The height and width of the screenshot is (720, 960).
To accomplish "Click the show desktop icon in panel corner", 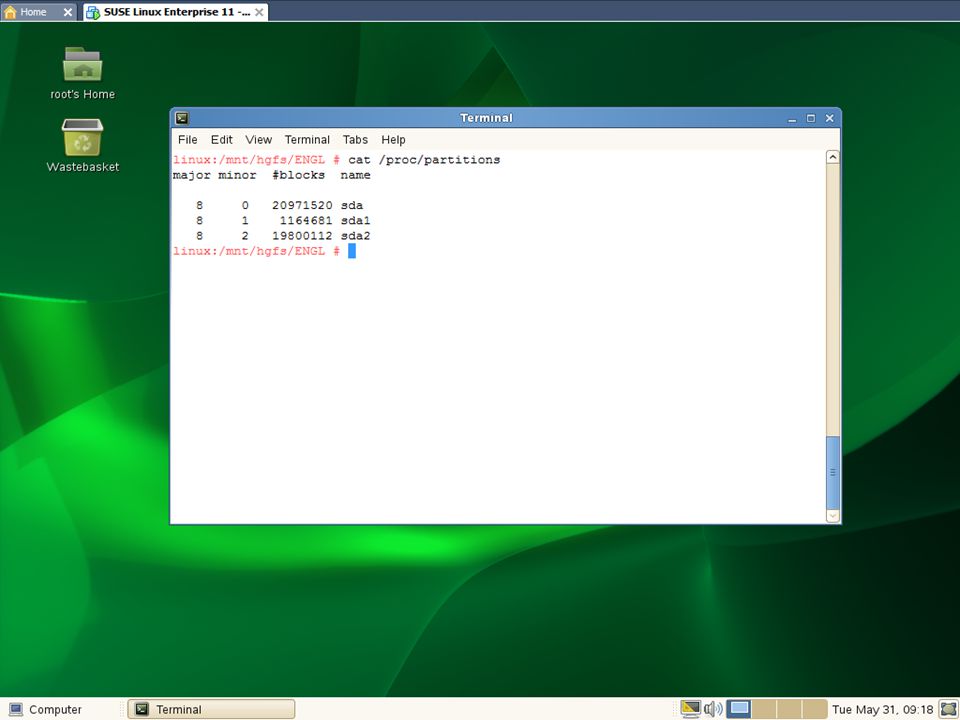I will (x=948, y=709).
